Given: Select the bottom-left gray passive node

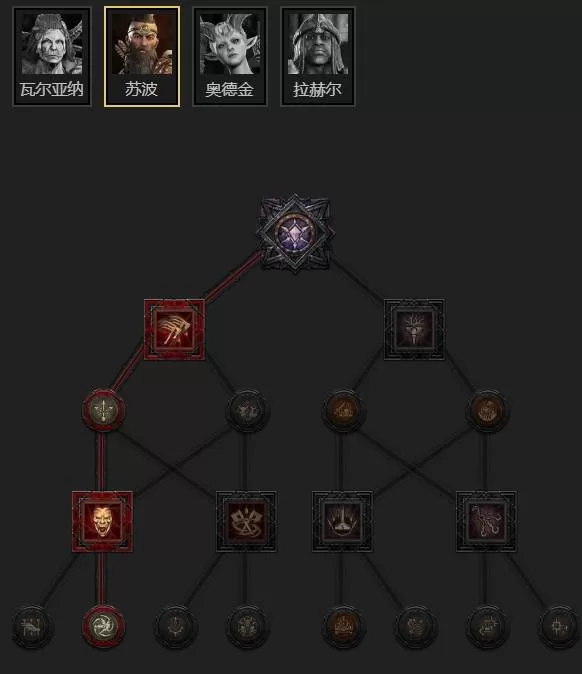Looking at the screenshot, I should point(32,628).
